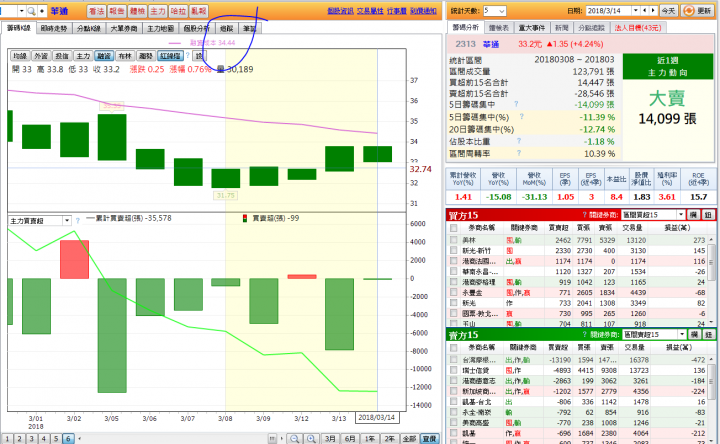Click the magnifier search icon beside stock input
Screen dimensions: 720x444
31,11
